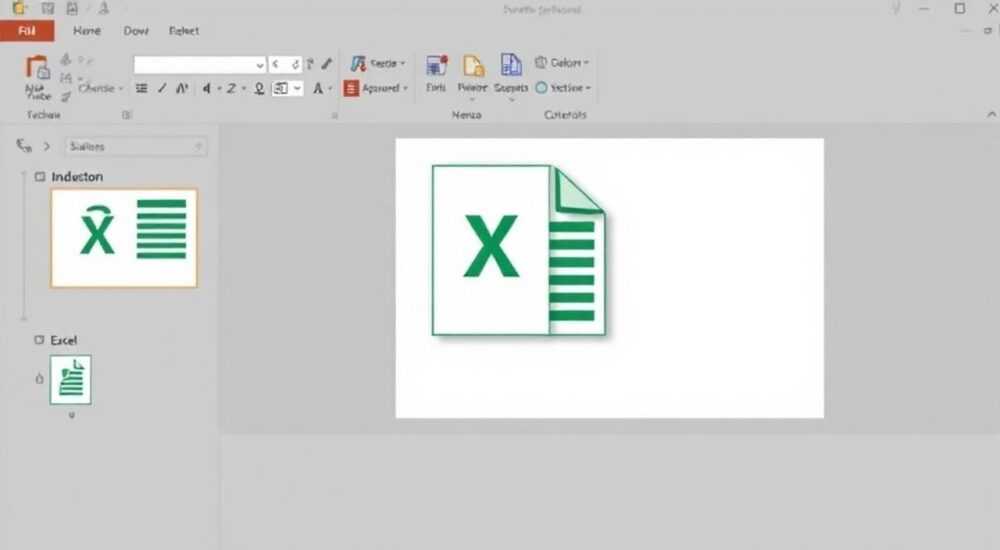Viewport: 1000px width, 550px height.
Task: Open the dropdown arrow beside the Z icon
Action: click(244, 89)
